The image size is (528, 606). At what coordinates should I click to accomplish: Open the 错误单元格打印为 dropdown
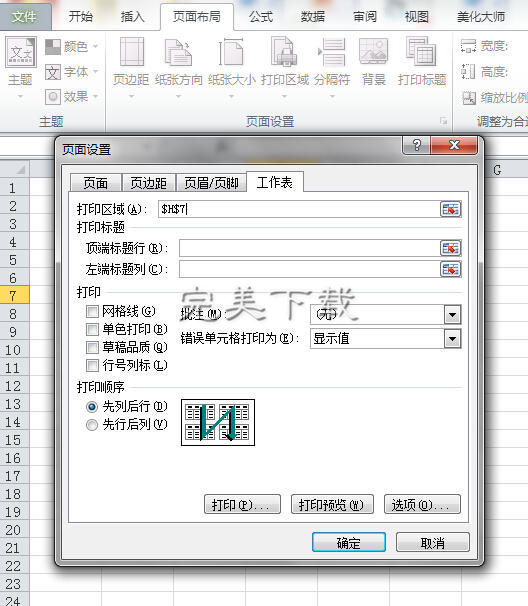coord(452,339)
